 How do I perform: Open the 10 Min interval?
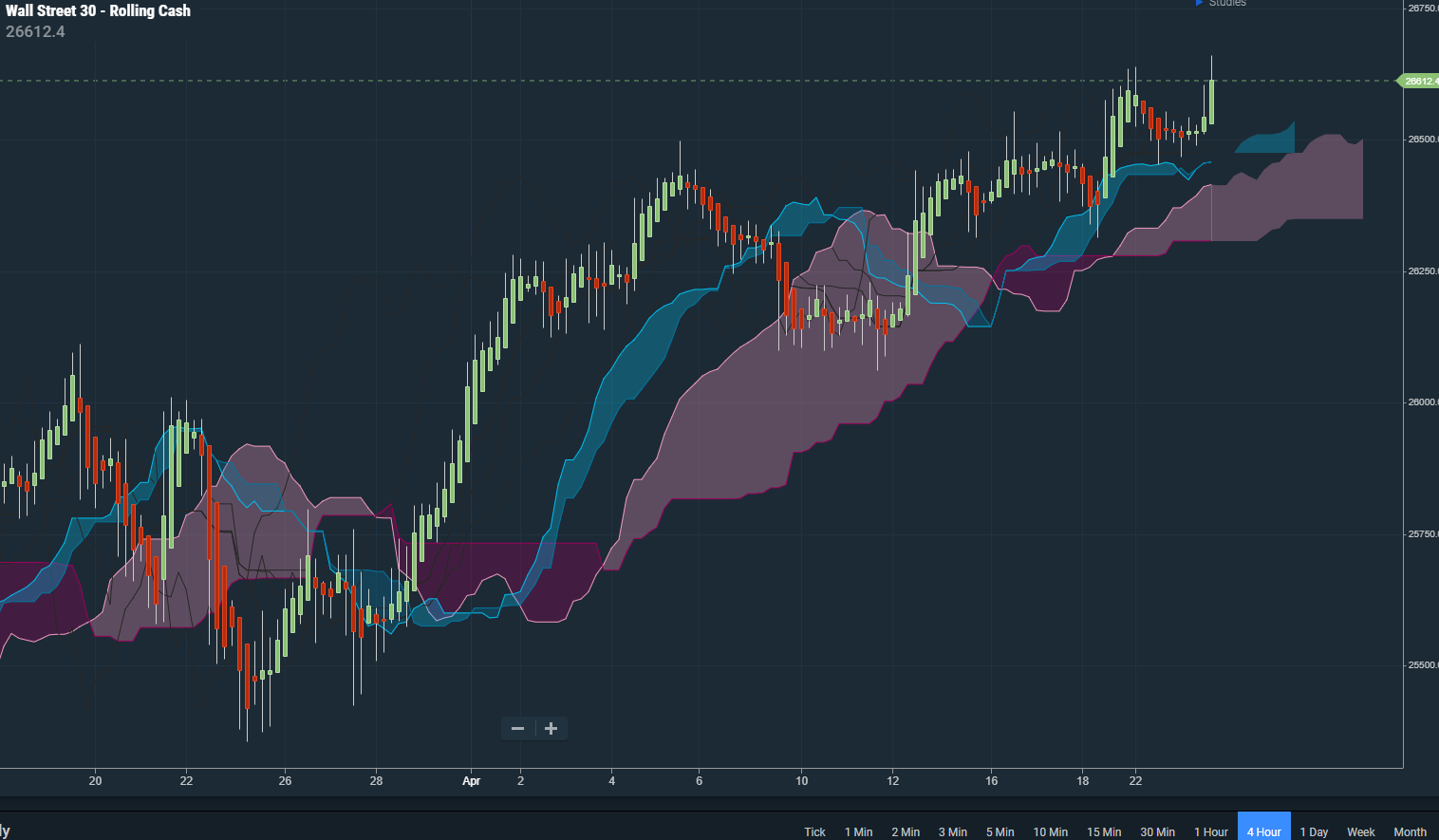(1051, 831)
